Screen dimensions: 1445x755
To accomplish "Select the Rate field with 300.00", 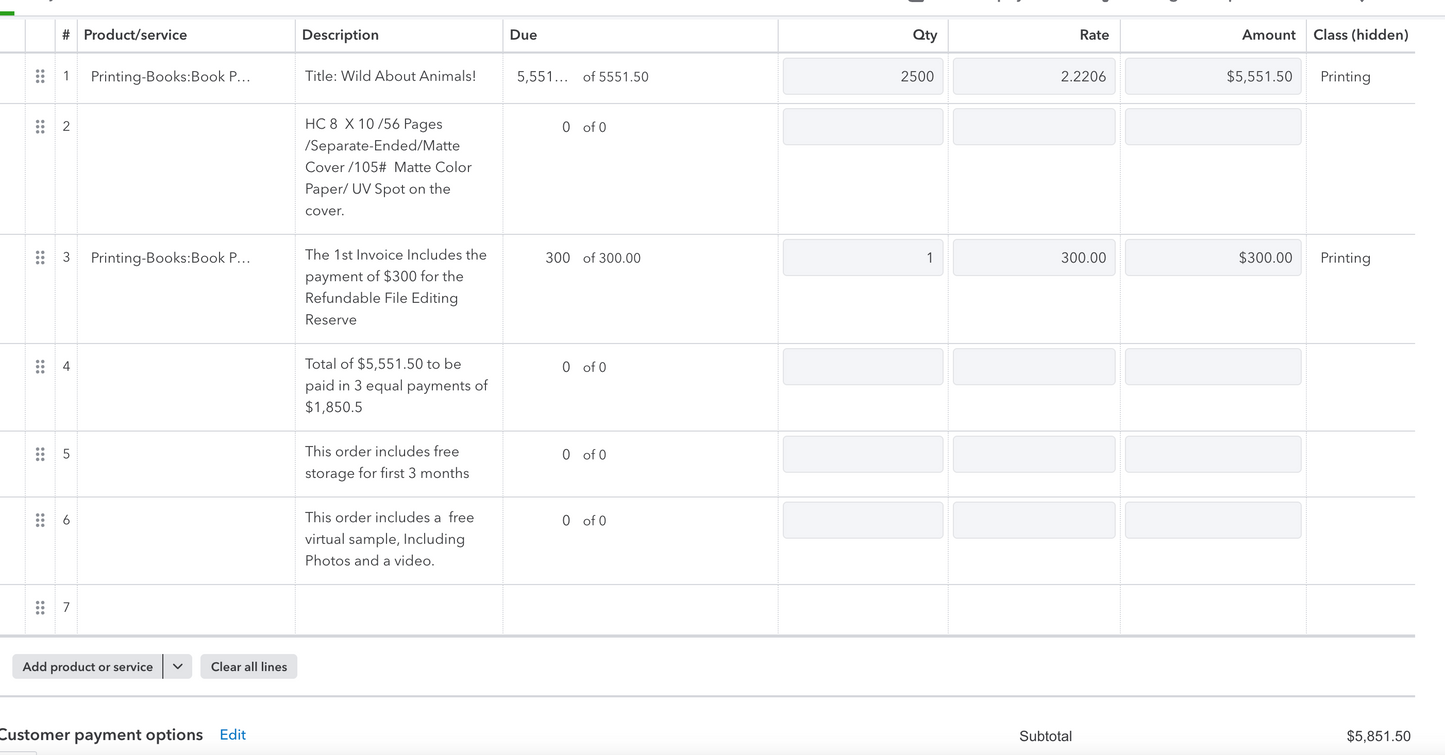I will point(1033,258).
